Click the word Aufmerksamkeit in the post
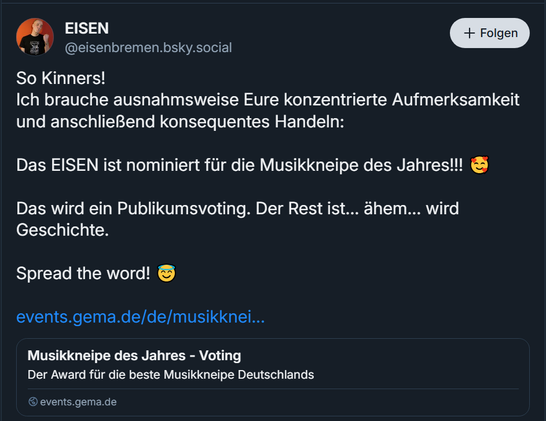The image size is (546, 421). tap(456, 100)
